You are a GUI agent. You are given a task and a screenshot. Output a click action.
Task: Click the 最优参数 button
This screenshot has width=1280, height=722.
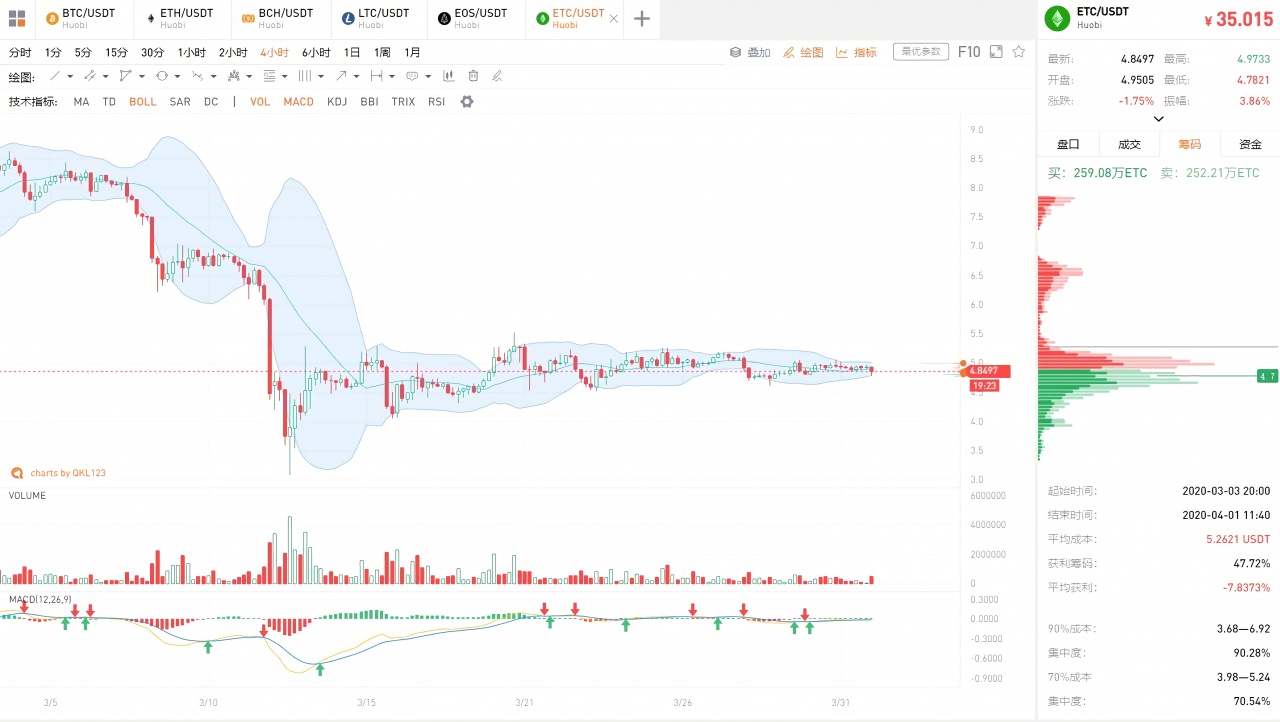click(920, 52)
